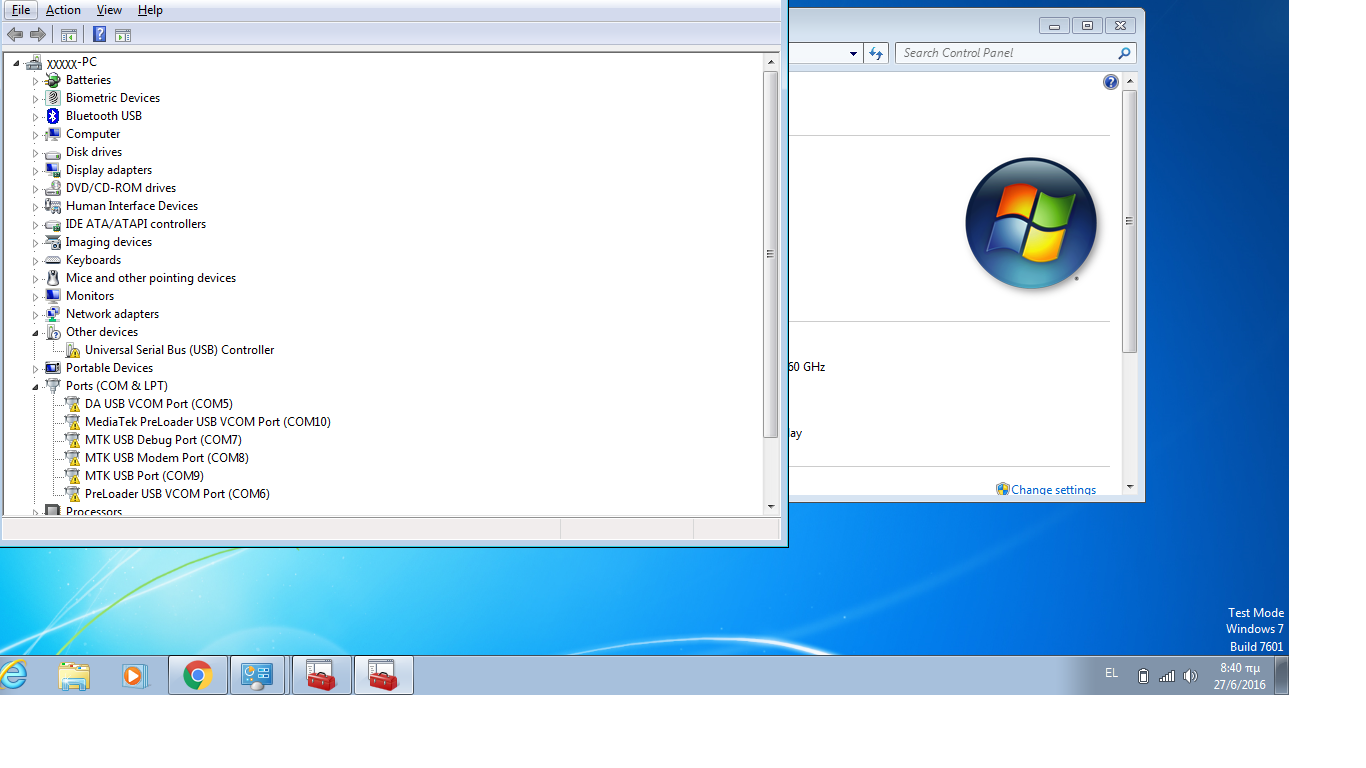Expand the Keyboards category

[35, 261]
